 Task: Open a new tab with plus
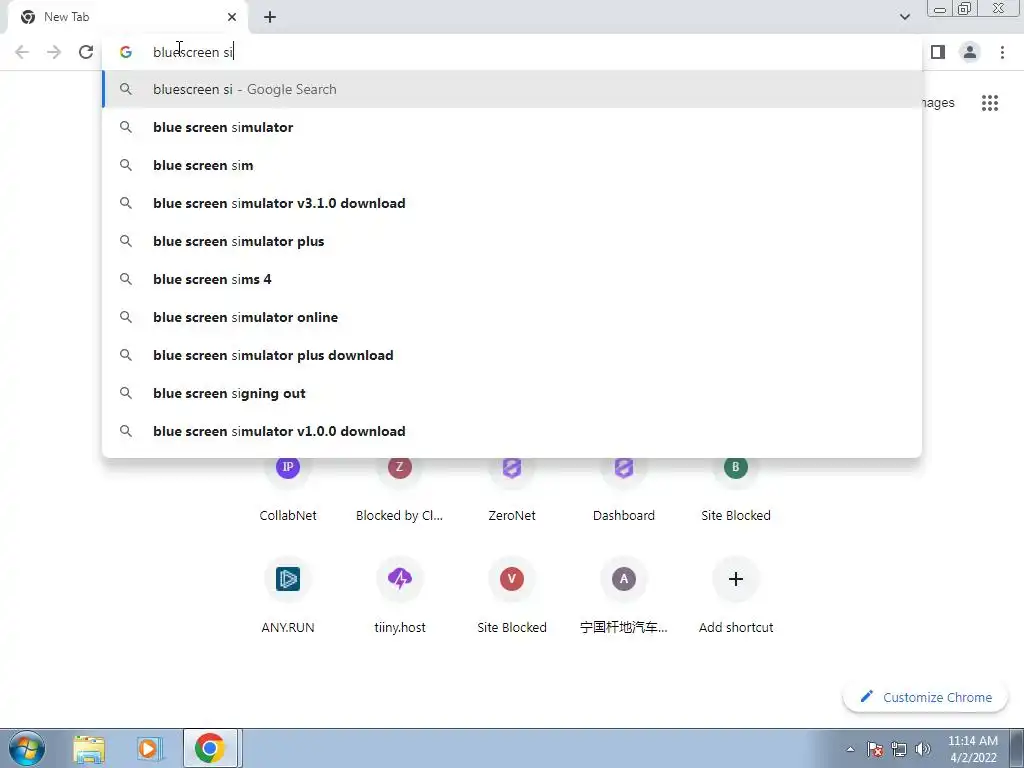coord(270,17)
